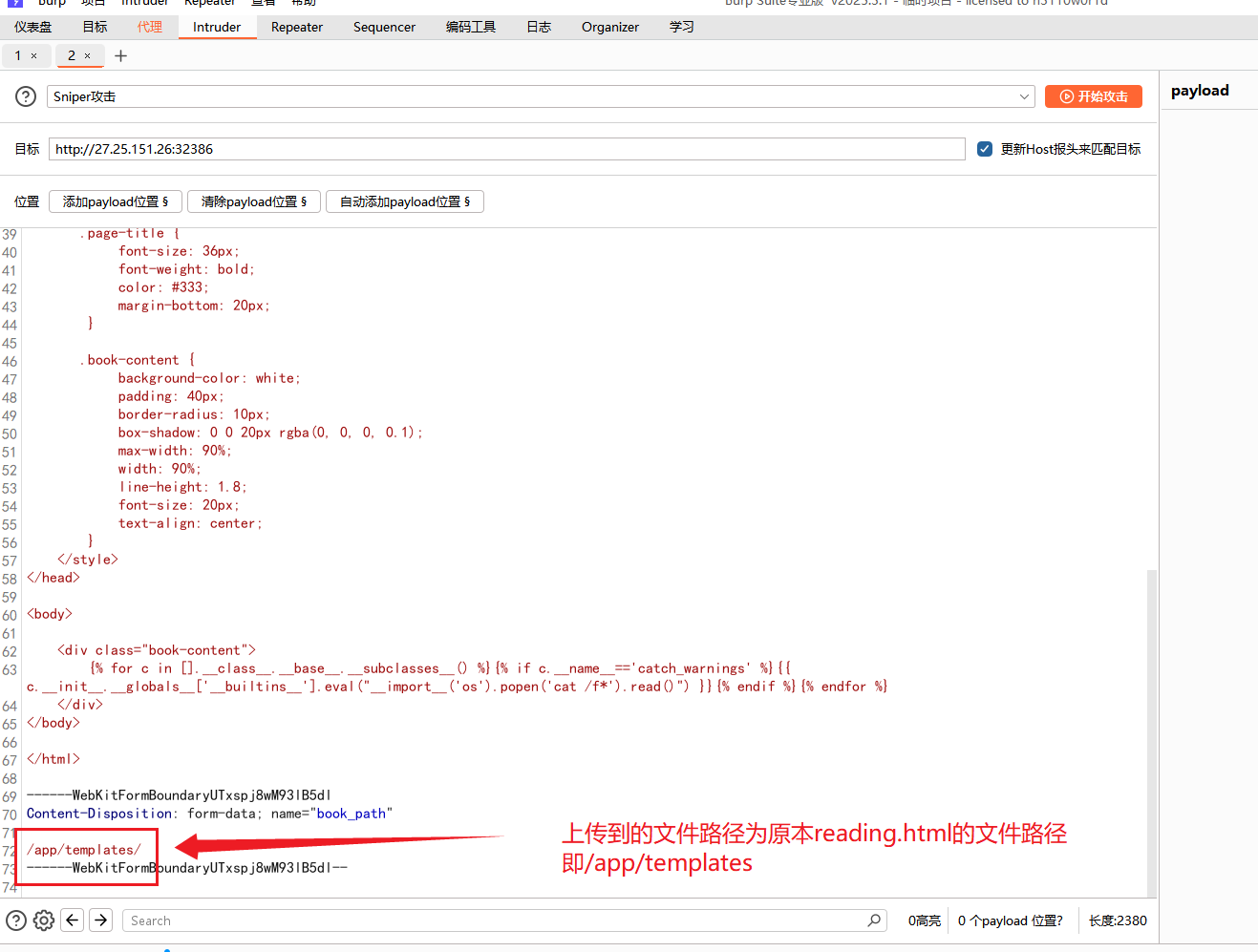Click the book_path name value
1258x952 pixels.
click(x=352, y=814)
